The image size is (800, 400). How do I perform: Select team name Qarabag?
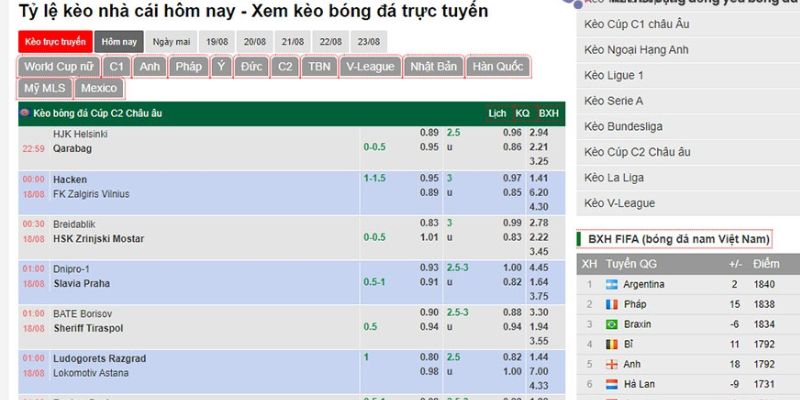coord(72,148)
